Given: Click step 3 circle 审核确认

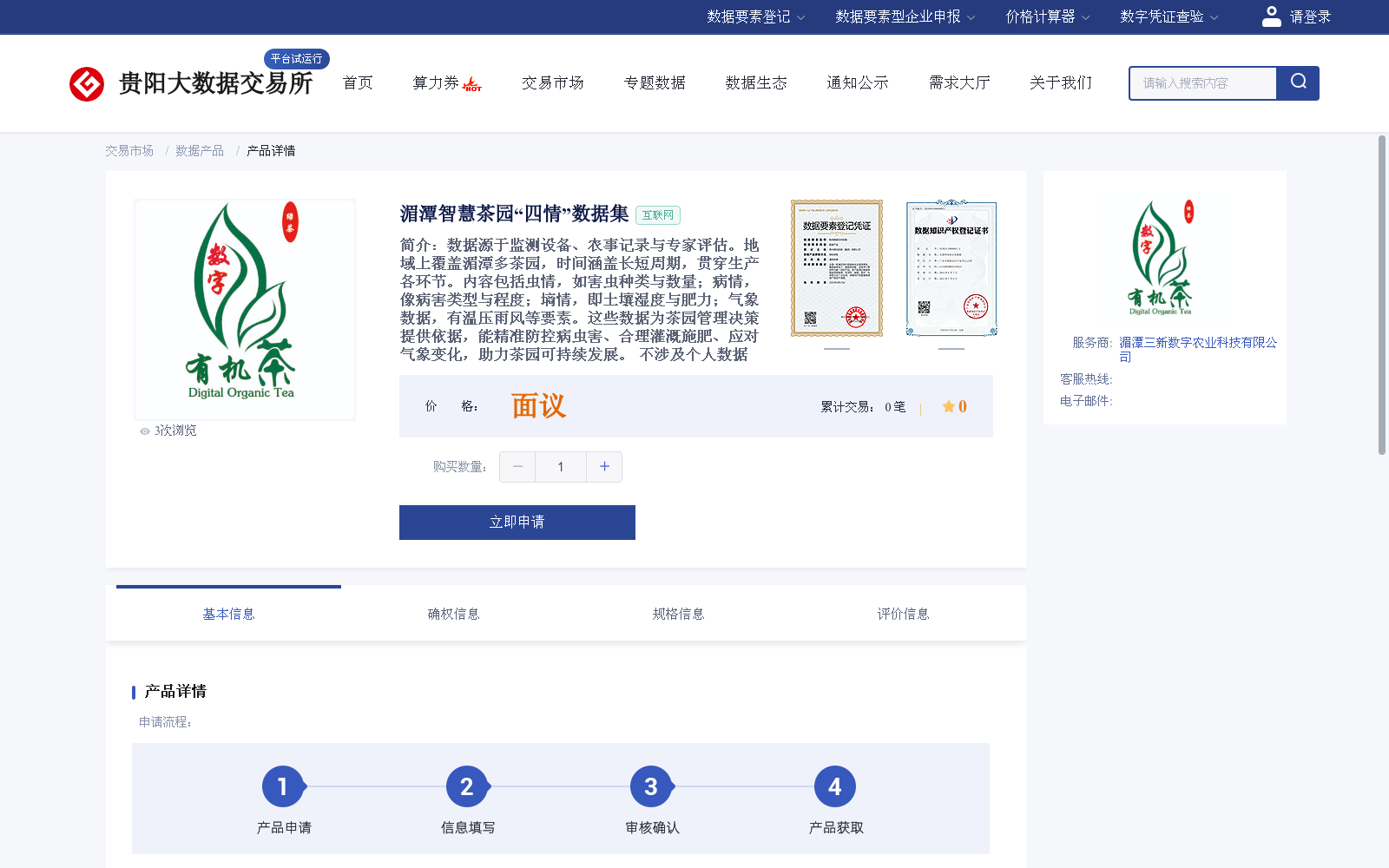Looking at the screenshot, I should 651,786.
